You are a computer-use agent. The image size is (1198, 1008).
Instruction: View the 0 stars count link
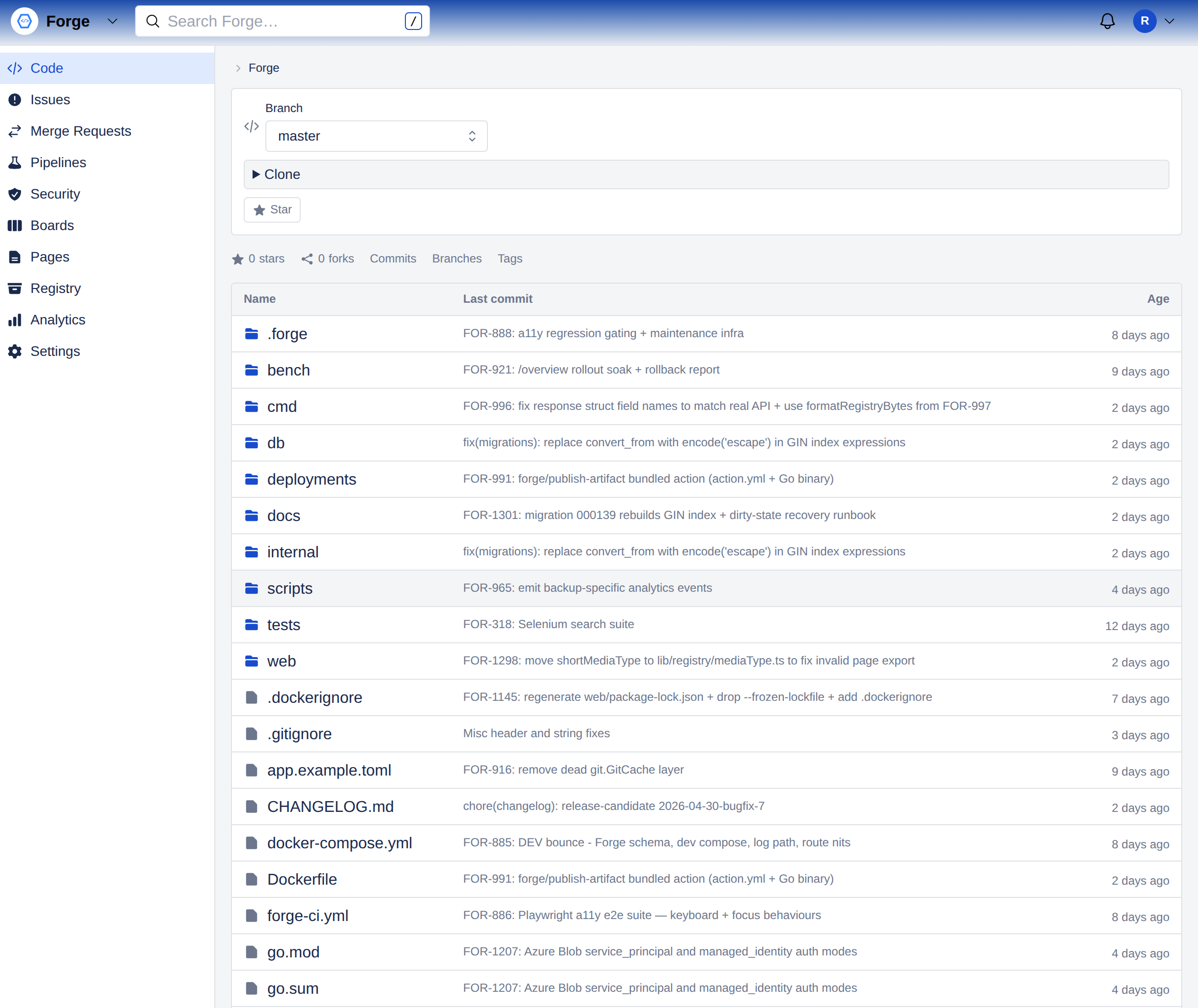click(x=258, y=259)
